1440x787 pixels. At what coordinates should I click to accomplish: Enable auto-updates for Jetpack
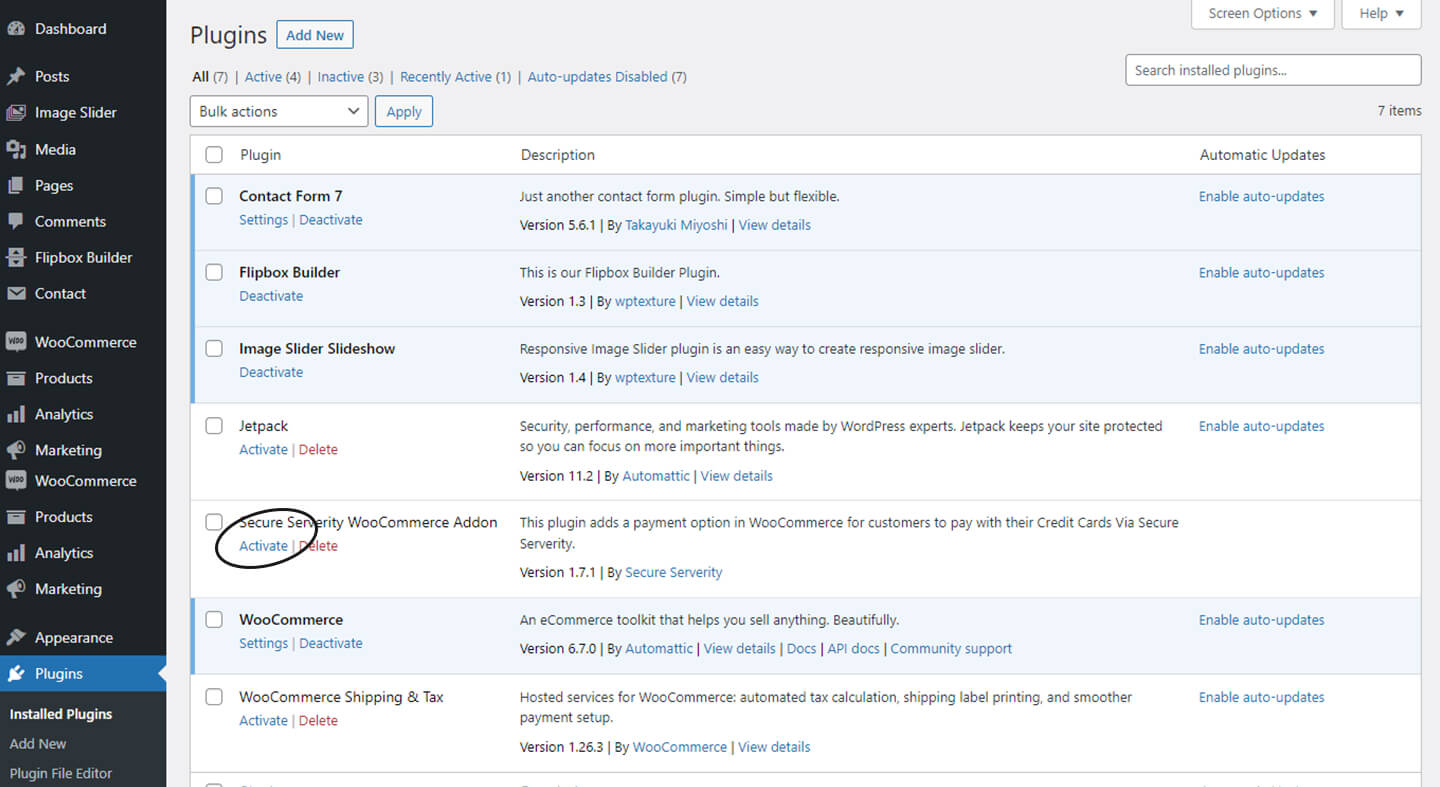point(1262,426)
